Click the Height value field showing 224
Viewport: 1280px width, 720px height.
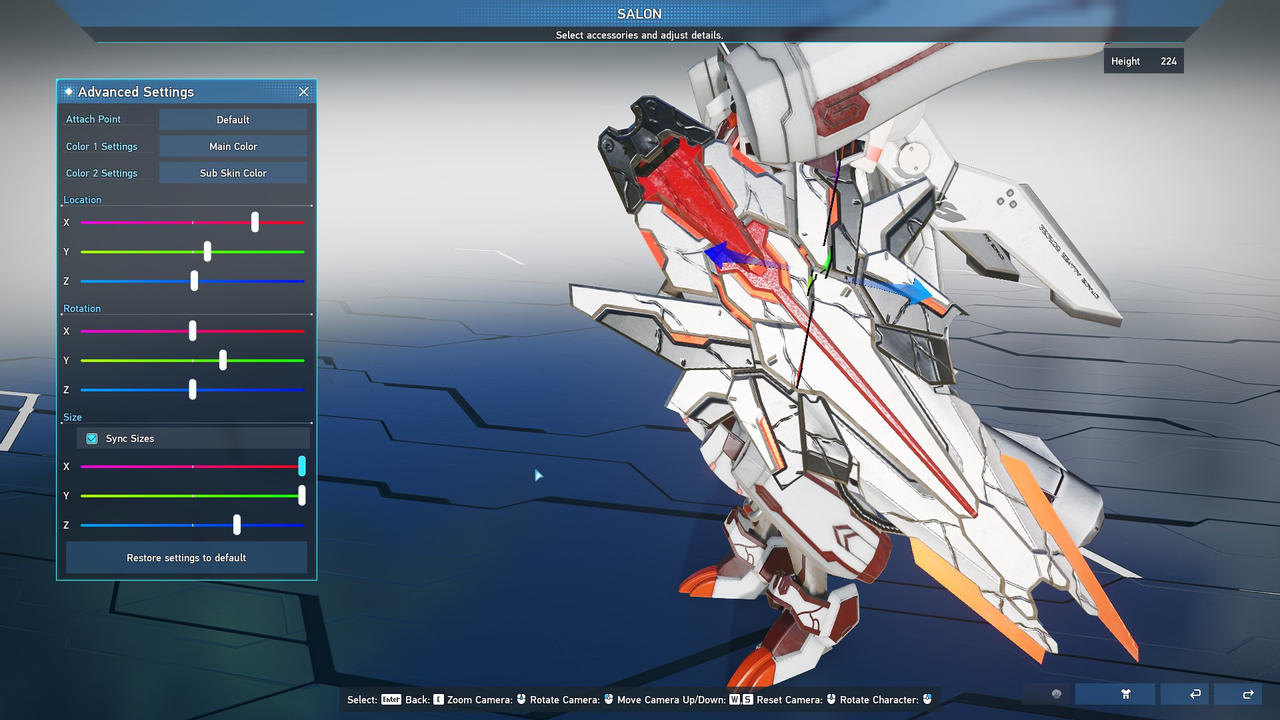point(1167,60)
